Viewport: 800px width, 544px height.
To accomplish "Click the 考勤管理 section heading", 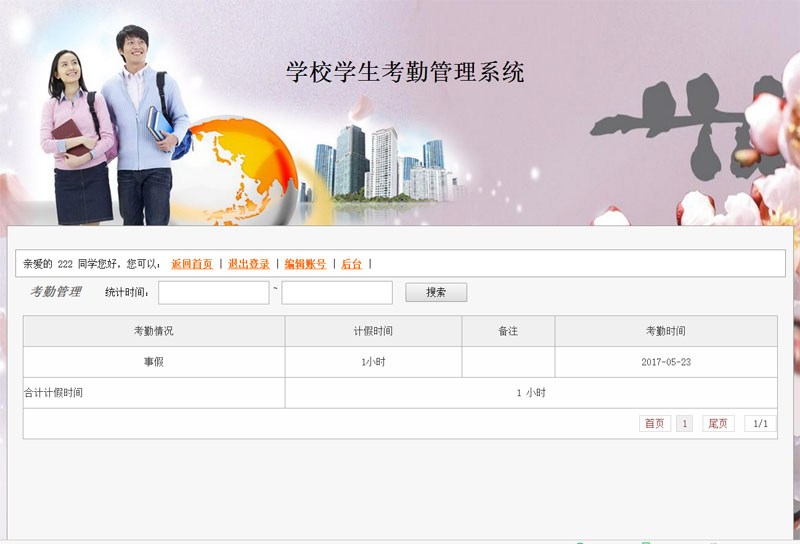I will click(x=56, y=292).
